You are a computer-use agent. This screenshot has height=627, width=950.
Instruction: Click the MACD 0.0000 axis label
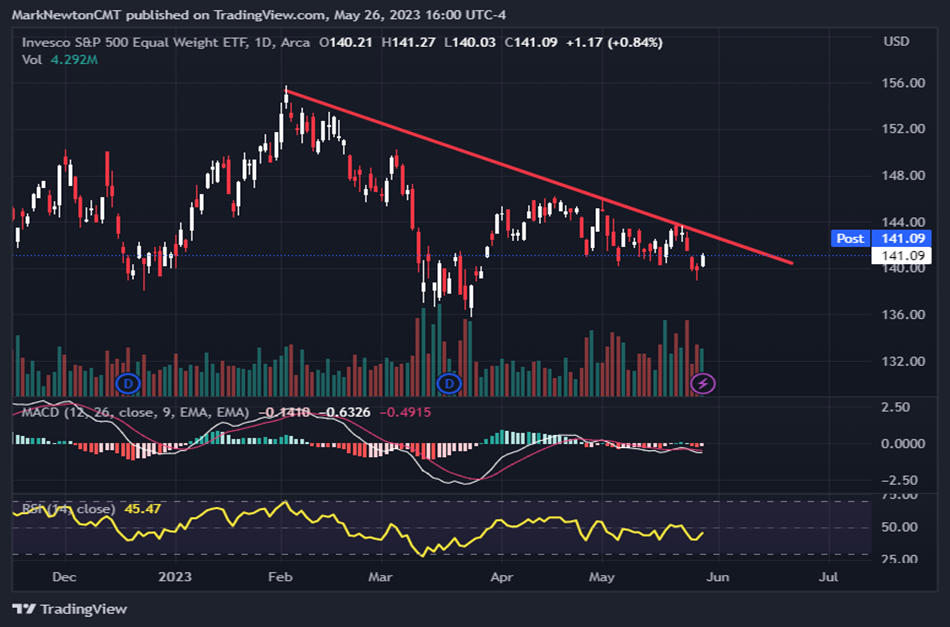pyautogui.click(x=903, y=444)
